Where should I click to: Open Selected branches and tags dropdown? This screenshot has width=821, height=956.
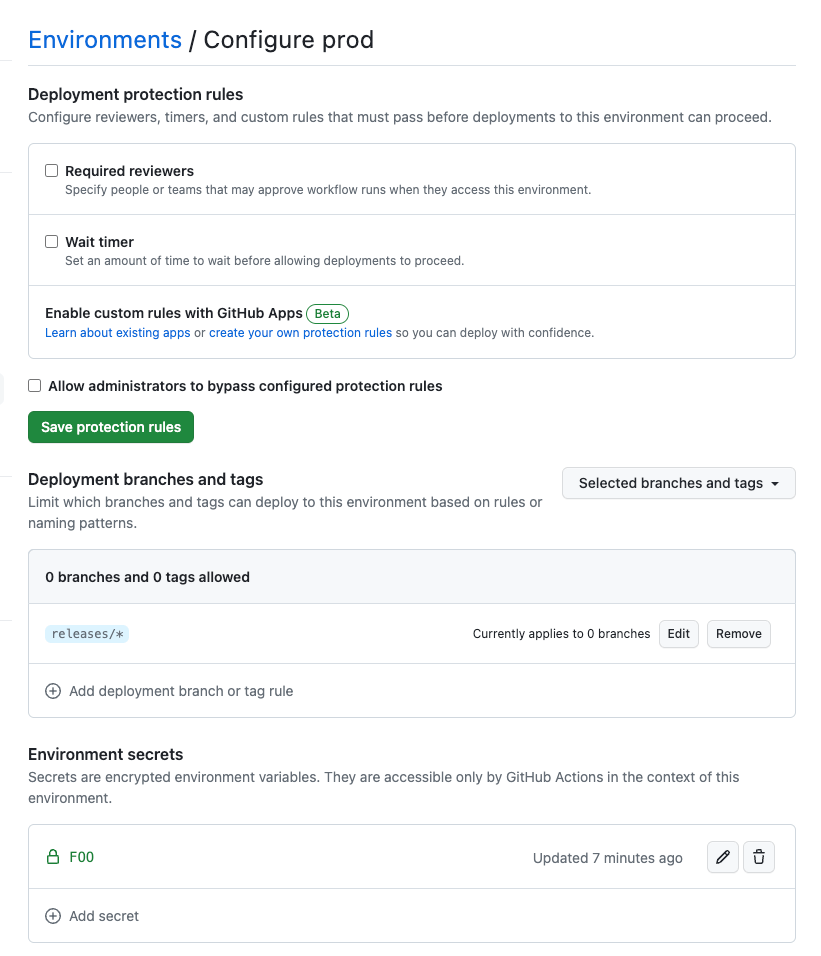tap(678, 483)
